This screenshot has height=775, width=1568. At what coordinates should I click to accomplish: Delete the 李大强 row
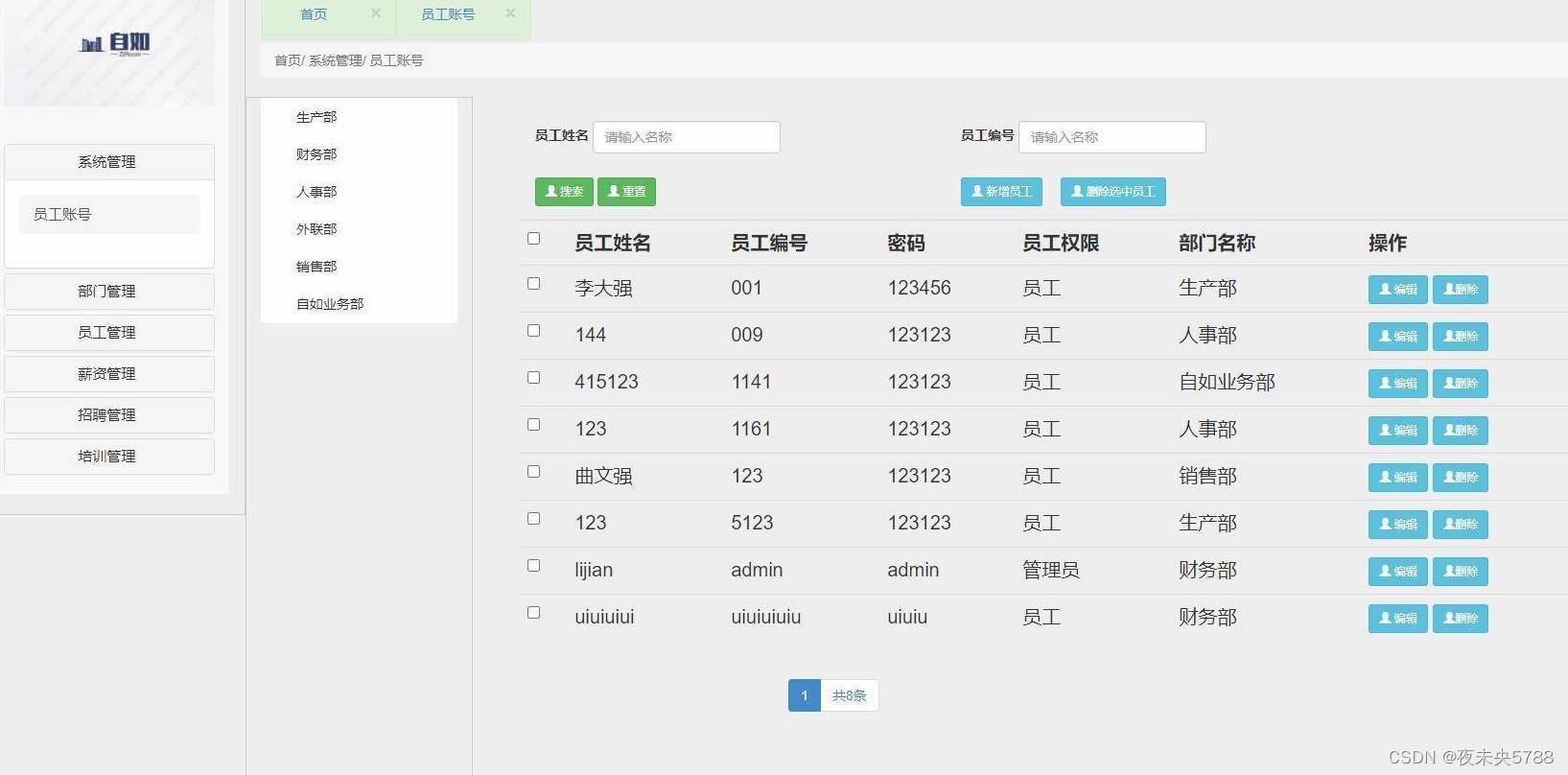1461,290
